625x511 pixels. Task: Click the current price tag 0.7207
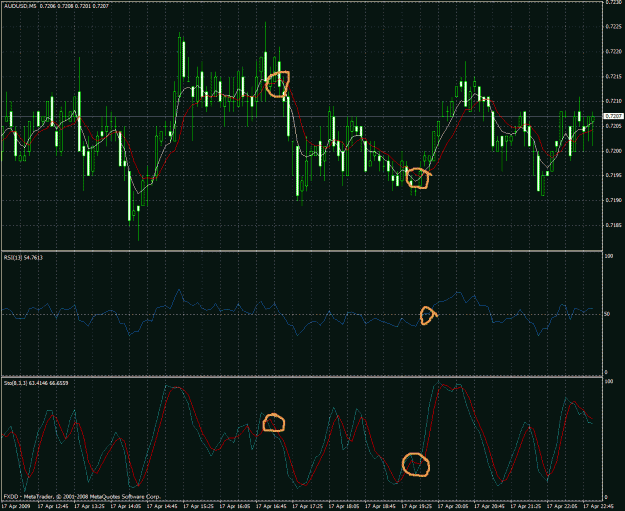point(614,116)
